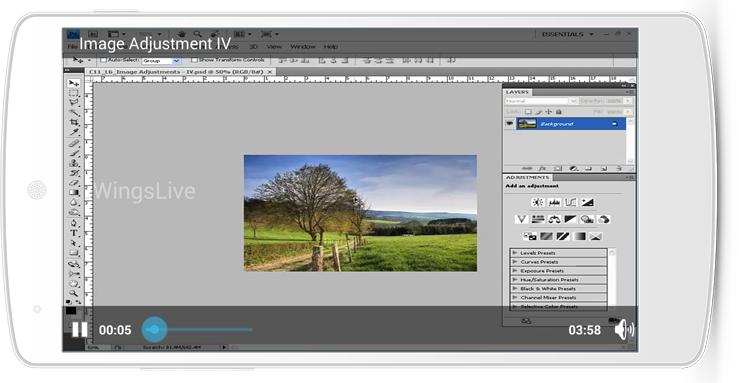
Task: Delete layer using trash icon
Action: [x=619, y=168]
